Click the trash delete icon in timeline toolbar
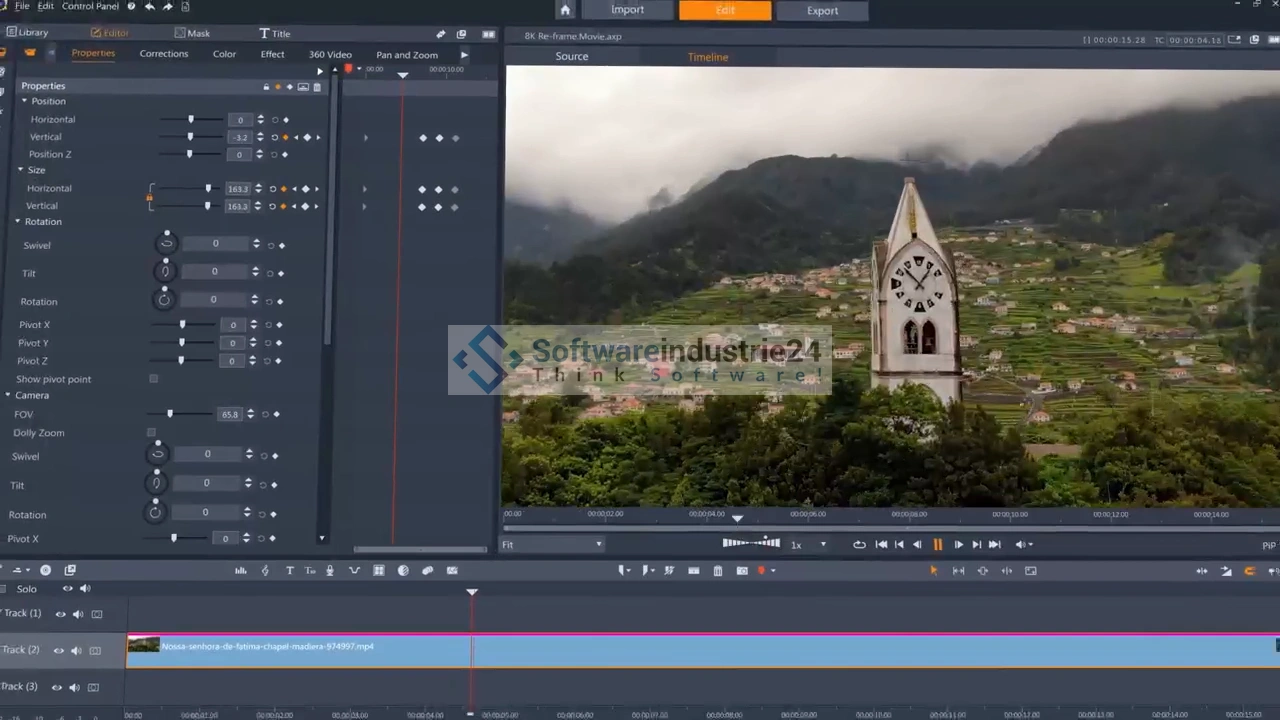The height and width of the screenshot is (720, 1280). [x=718, y=571]
